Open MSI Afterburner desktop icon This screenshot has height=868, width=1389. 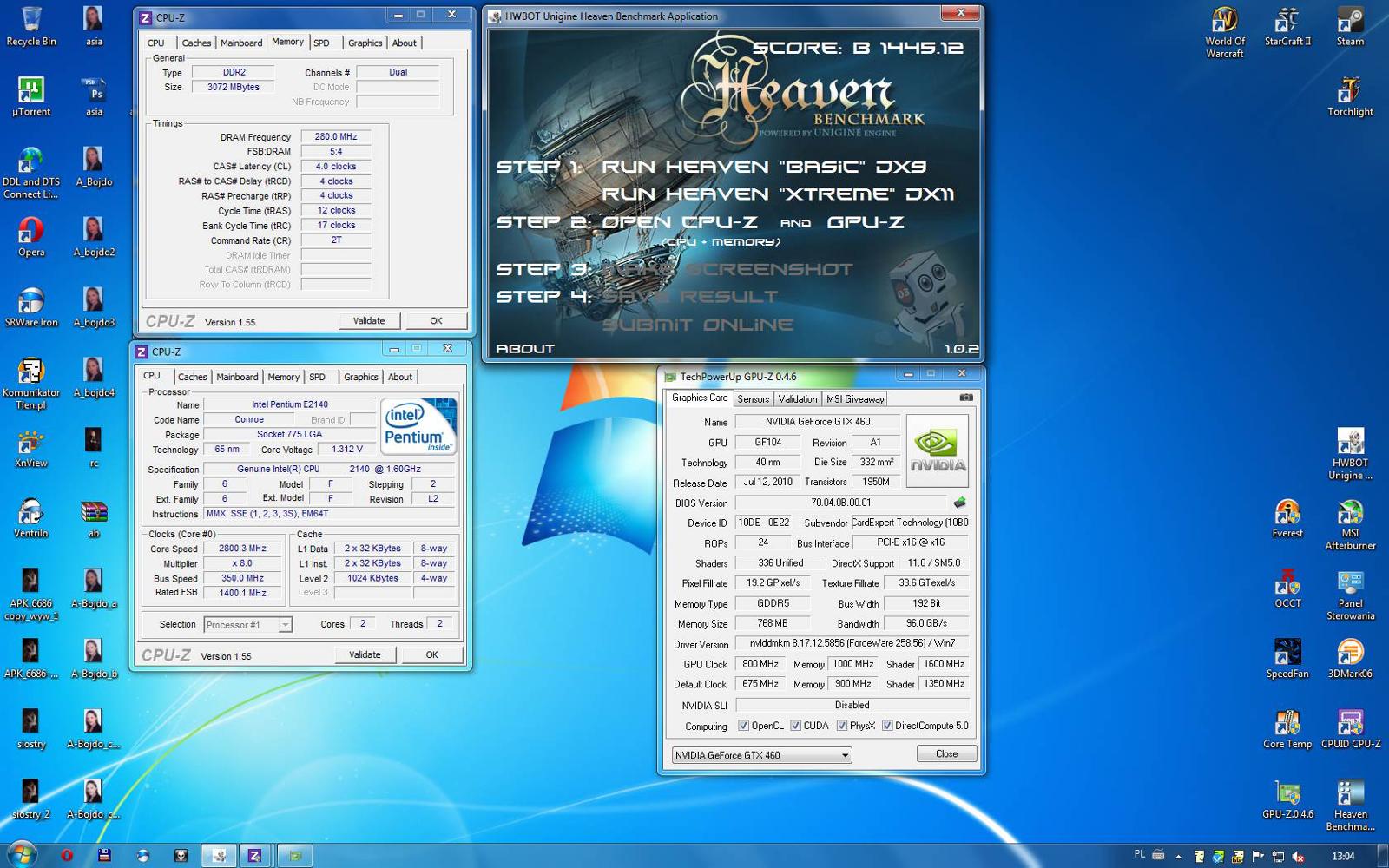tap(1350, 523)
